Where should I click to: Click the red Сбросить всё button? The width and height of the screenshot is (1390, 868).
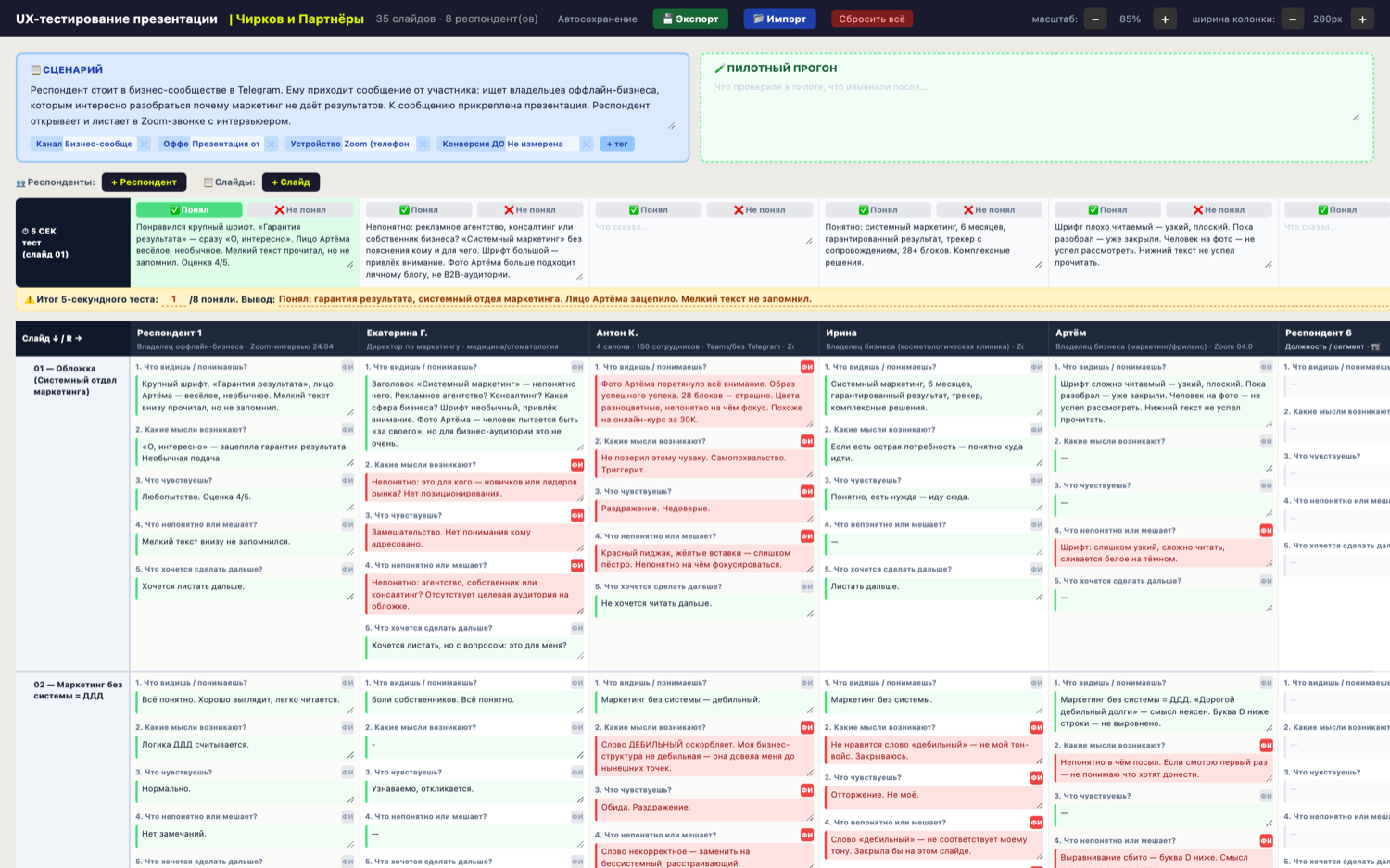[x=872, y=19]
